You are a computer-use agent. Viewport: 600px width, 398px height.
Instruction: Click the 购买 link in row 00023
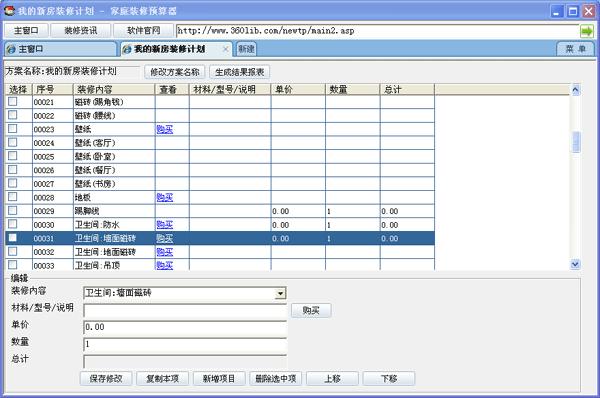[165, 129]
